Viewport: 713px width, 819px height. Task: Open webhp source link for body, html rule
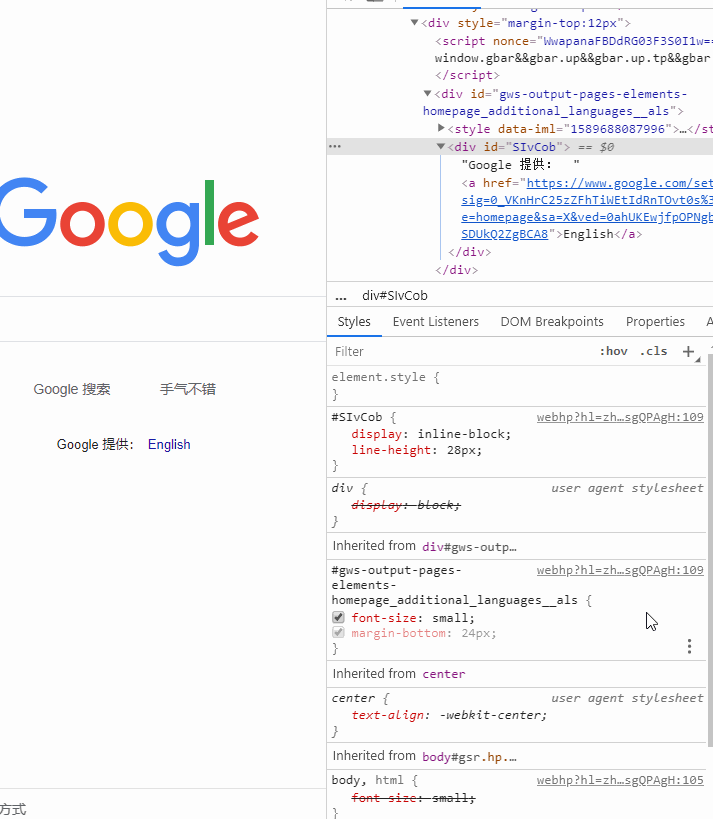click(620, 780)
